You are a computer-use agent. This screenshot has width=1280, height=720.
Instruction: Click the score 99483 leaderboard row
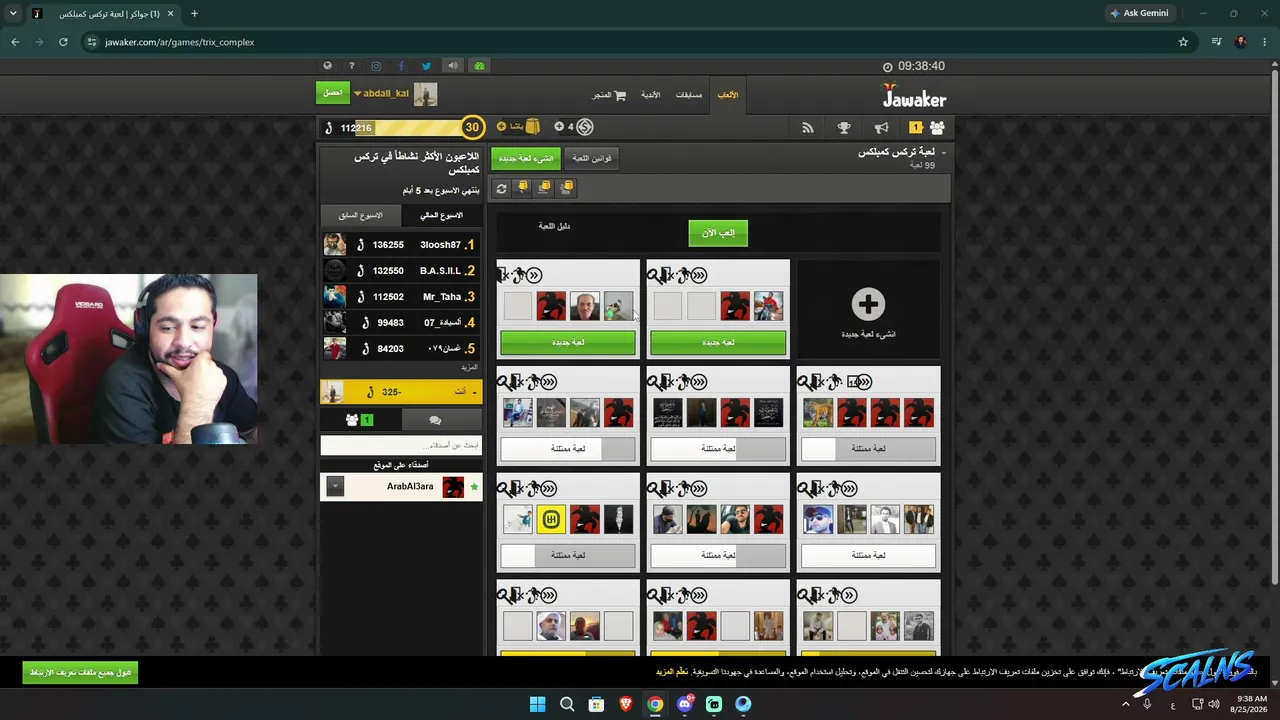point(401,323)
